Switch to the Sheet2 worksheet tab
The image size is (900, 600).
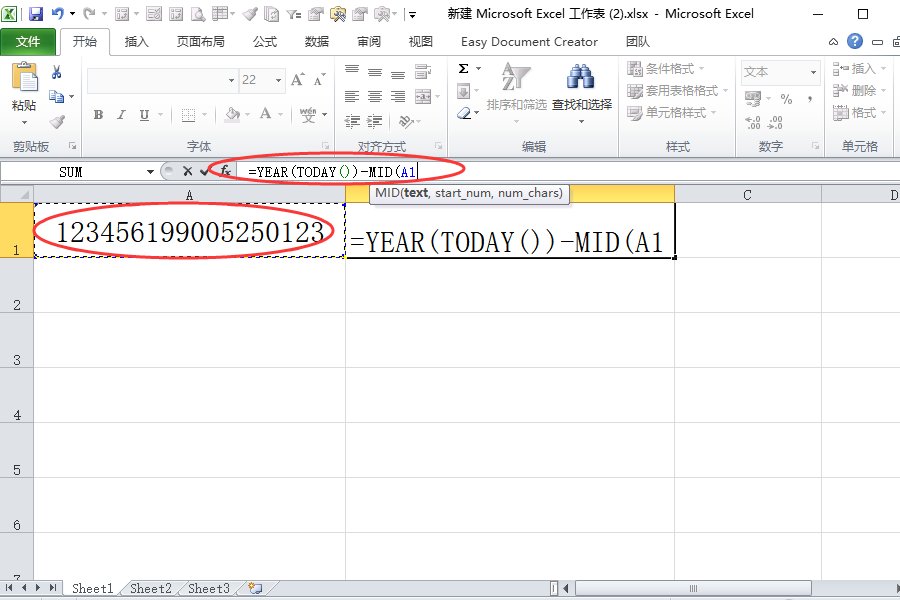[151, 589]
